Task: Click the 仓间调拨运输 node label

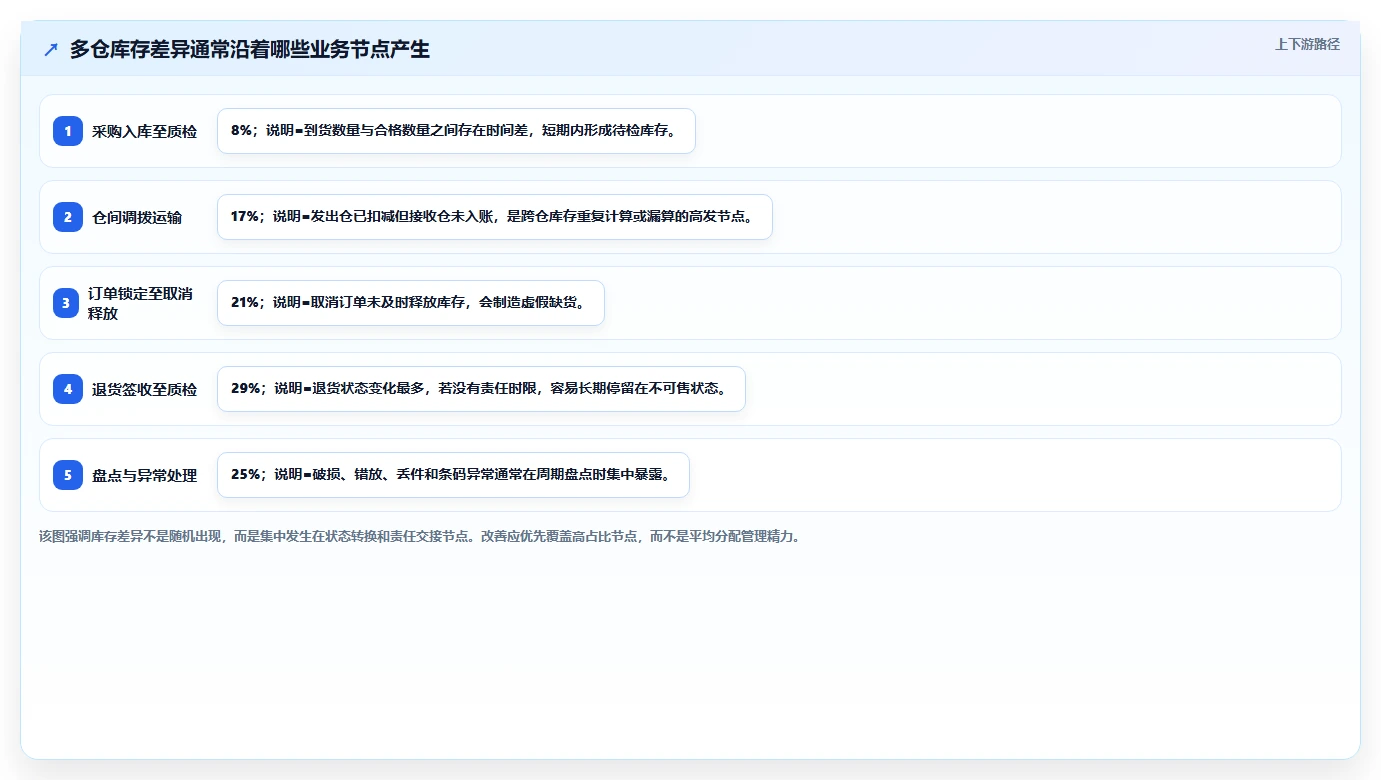Action: click(137, 217)
